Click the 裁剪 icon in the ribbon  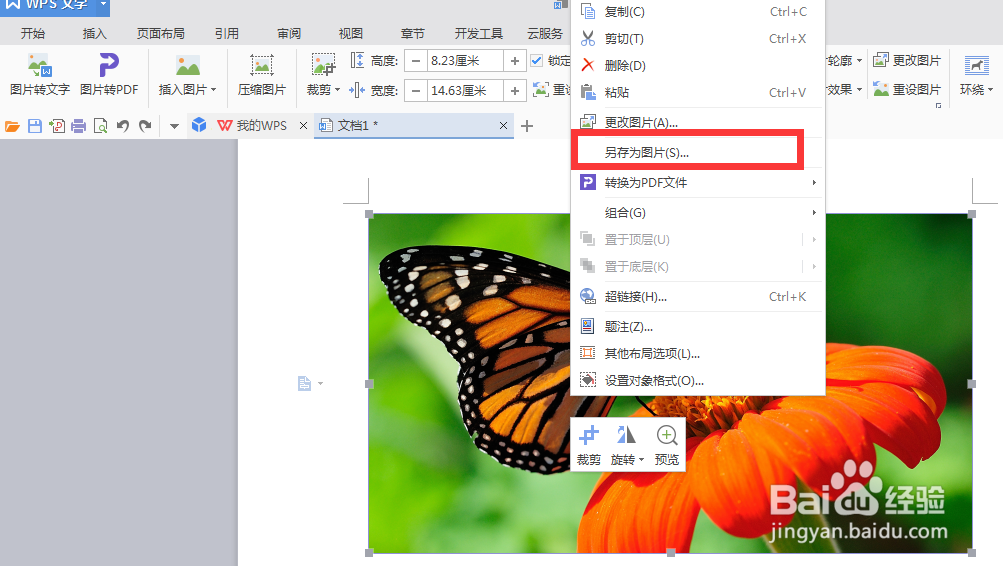pos(323,65)
